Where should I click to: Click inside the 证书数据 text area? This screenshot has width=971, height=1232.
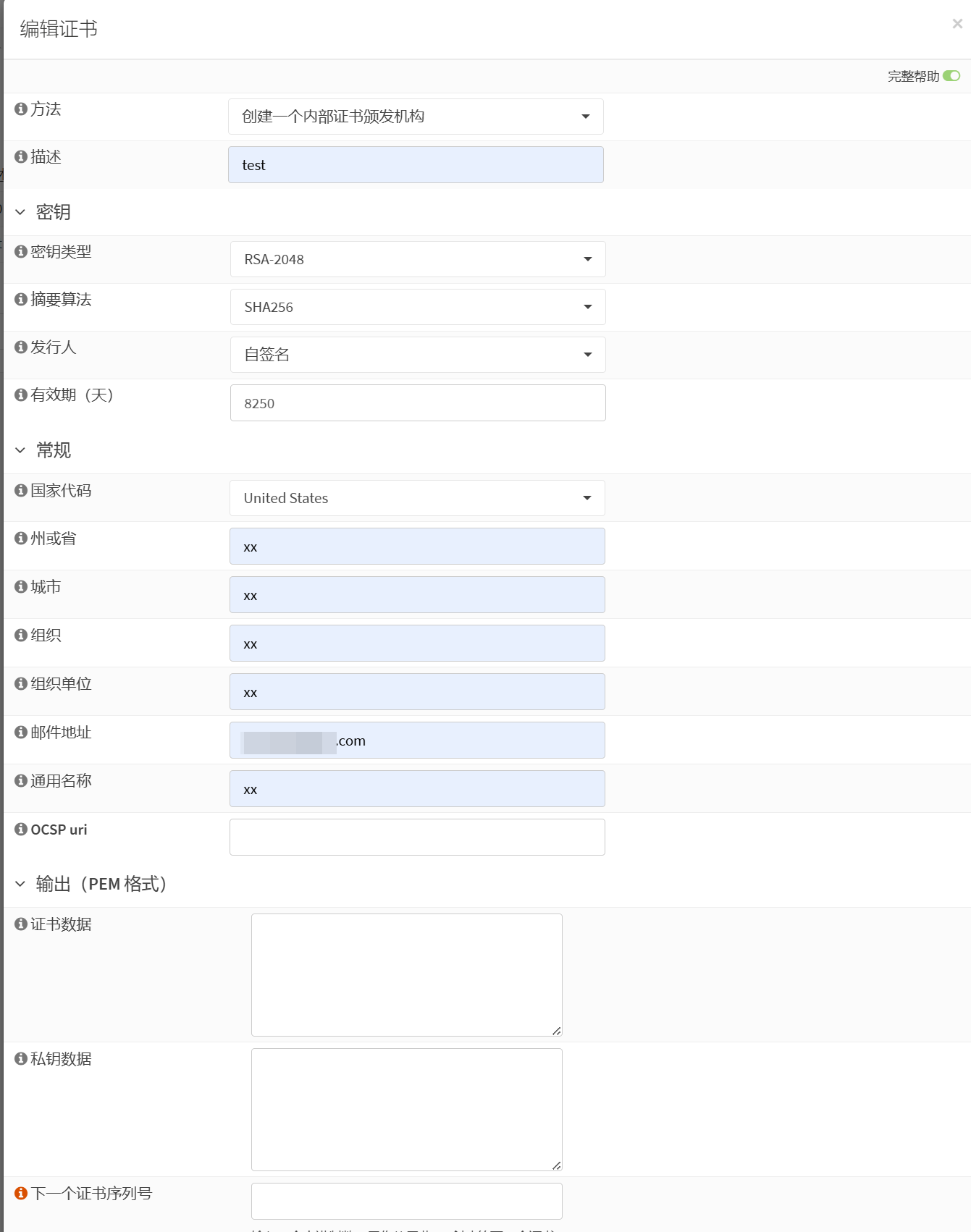coord(406,974)
